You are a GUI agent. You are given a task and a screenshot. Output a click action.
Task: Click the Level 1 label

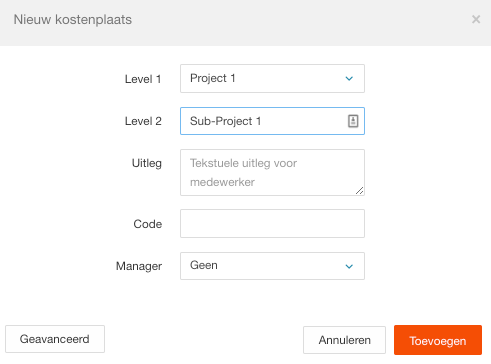point(143,79)
